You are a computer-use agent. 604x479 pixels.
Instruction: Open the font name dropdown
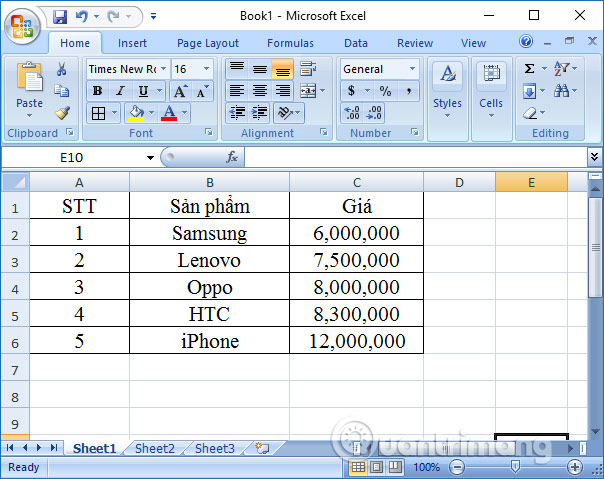tap(164, 69)
